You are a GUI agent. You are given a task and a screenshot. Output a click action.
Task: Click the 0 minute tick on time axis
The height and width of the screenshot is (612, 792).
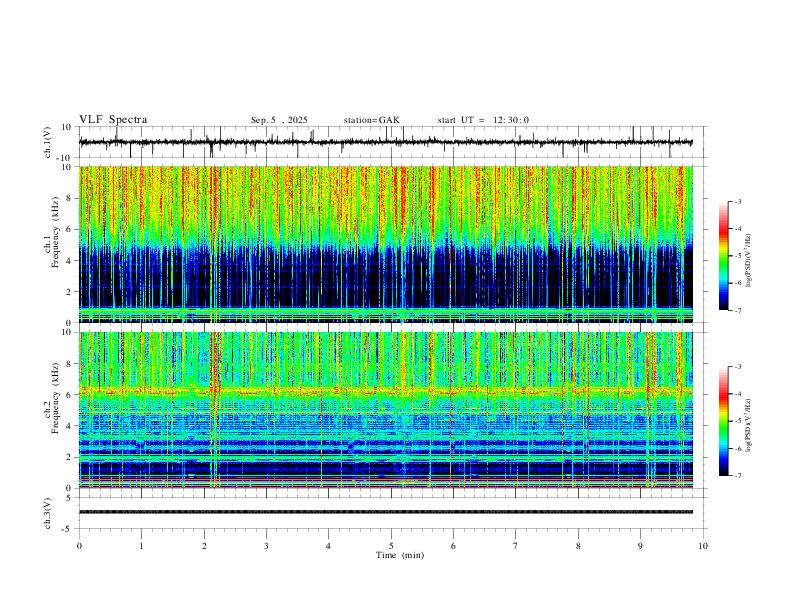[x=79, y=546]
